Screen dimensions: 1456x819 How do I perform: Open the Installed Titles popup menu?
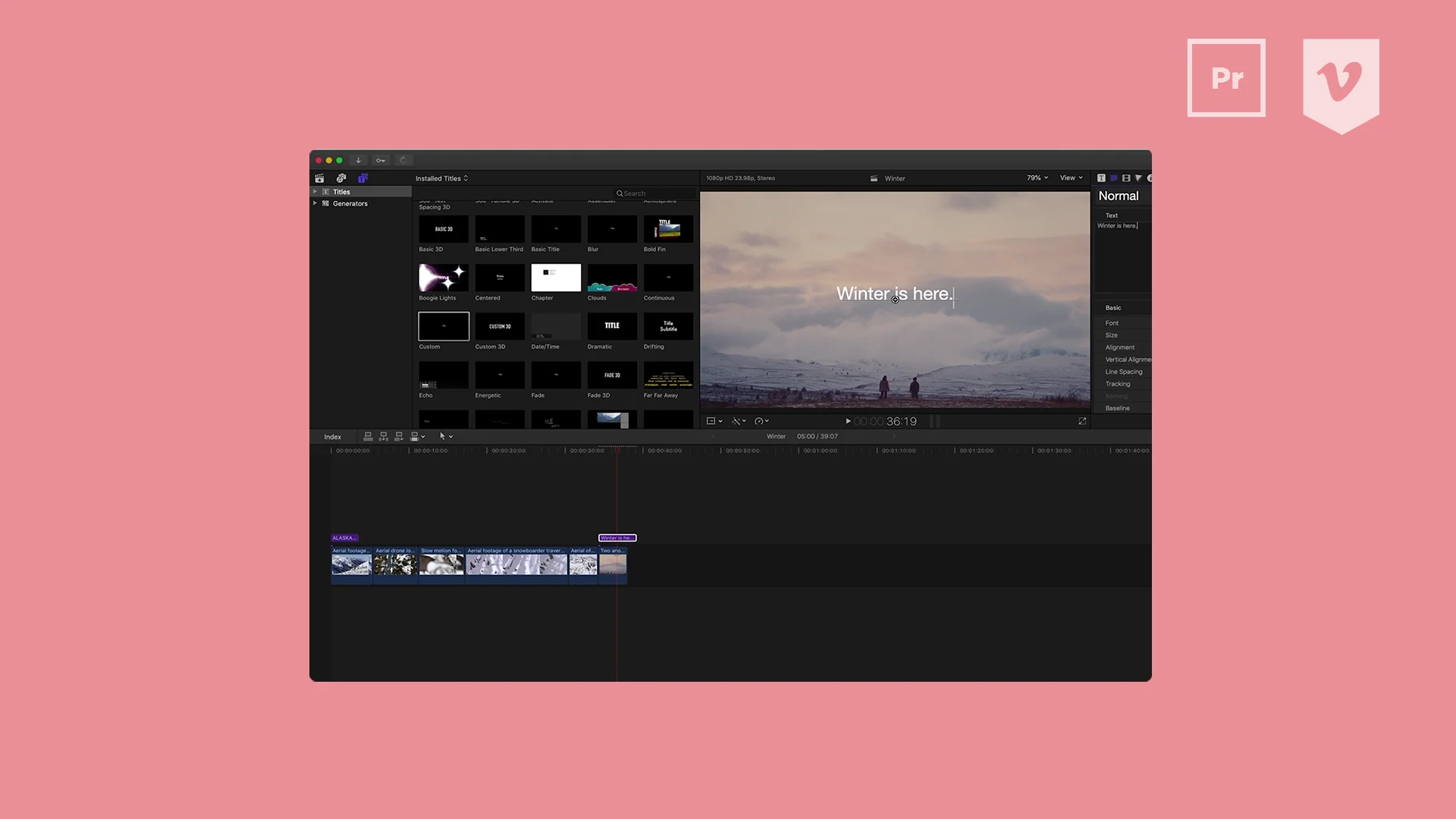(x=441, y=178)
